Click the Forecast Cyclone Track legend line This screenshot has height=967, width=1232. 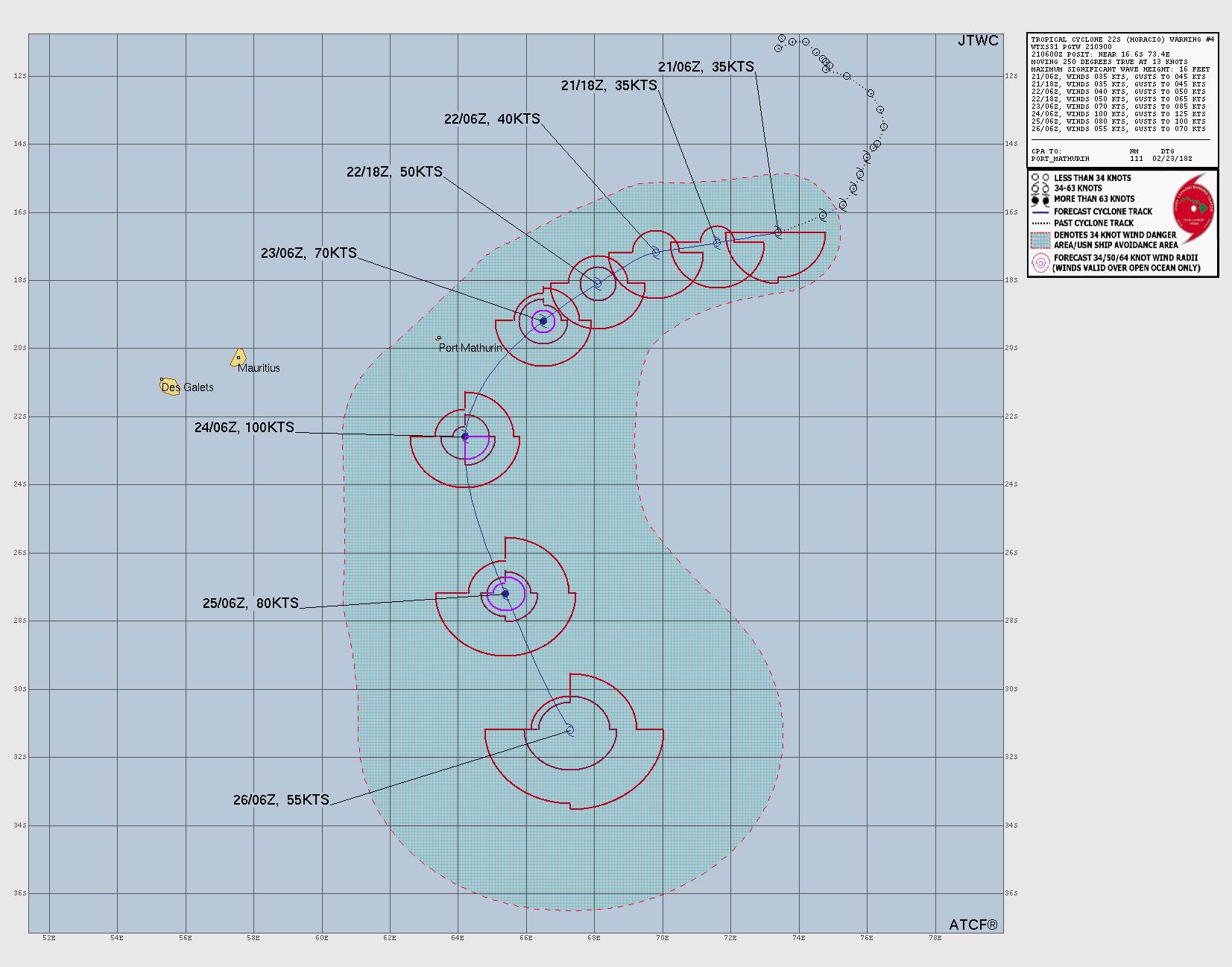coord(1040,212)
